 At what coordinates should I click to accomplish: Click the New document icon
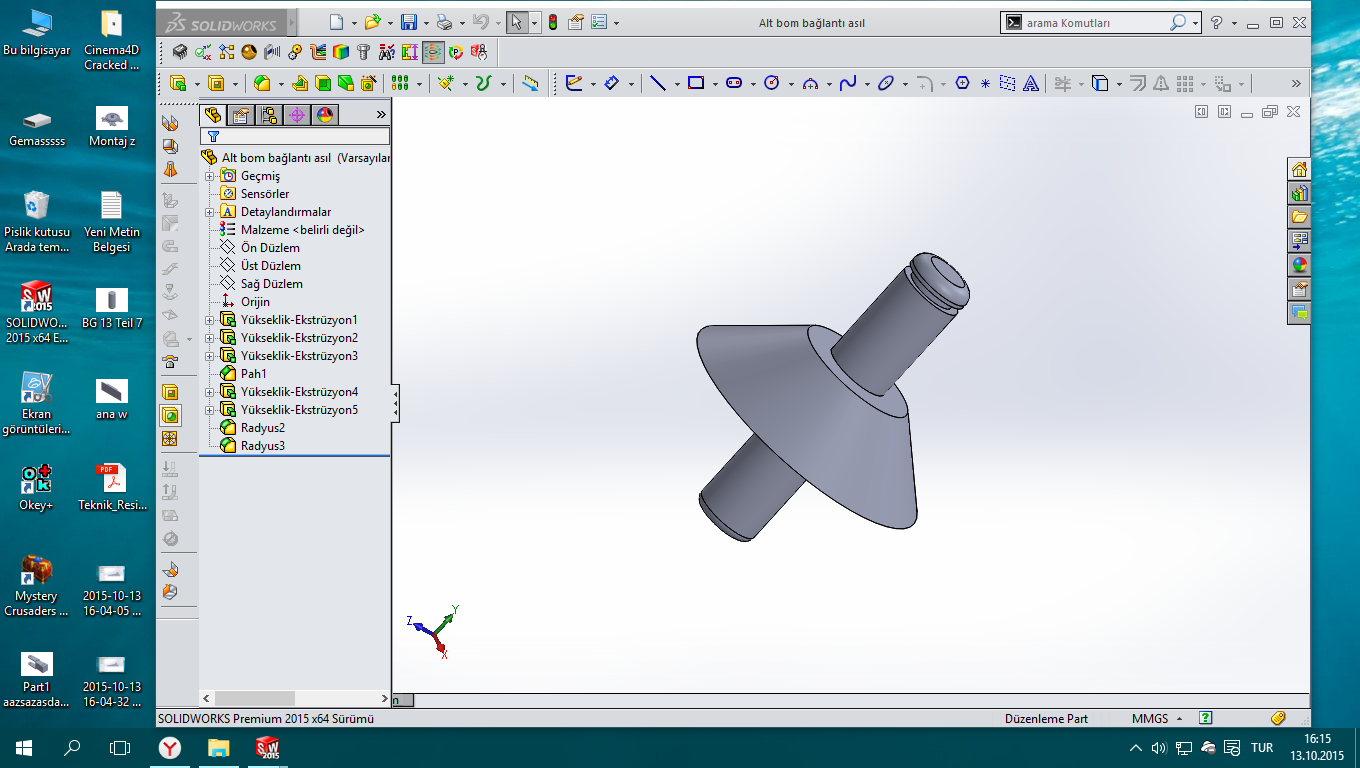(336, 22)
